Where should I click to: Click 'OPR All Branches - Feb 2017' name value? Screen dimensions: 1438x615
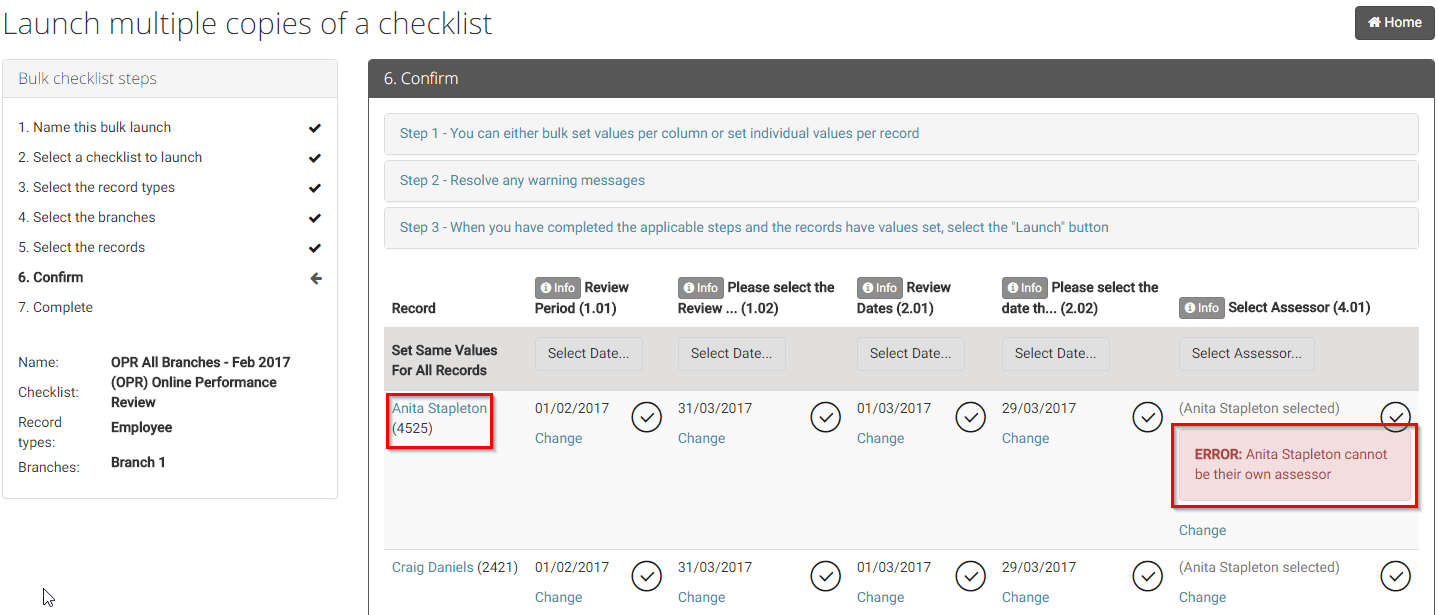click(x=201, y=362)
